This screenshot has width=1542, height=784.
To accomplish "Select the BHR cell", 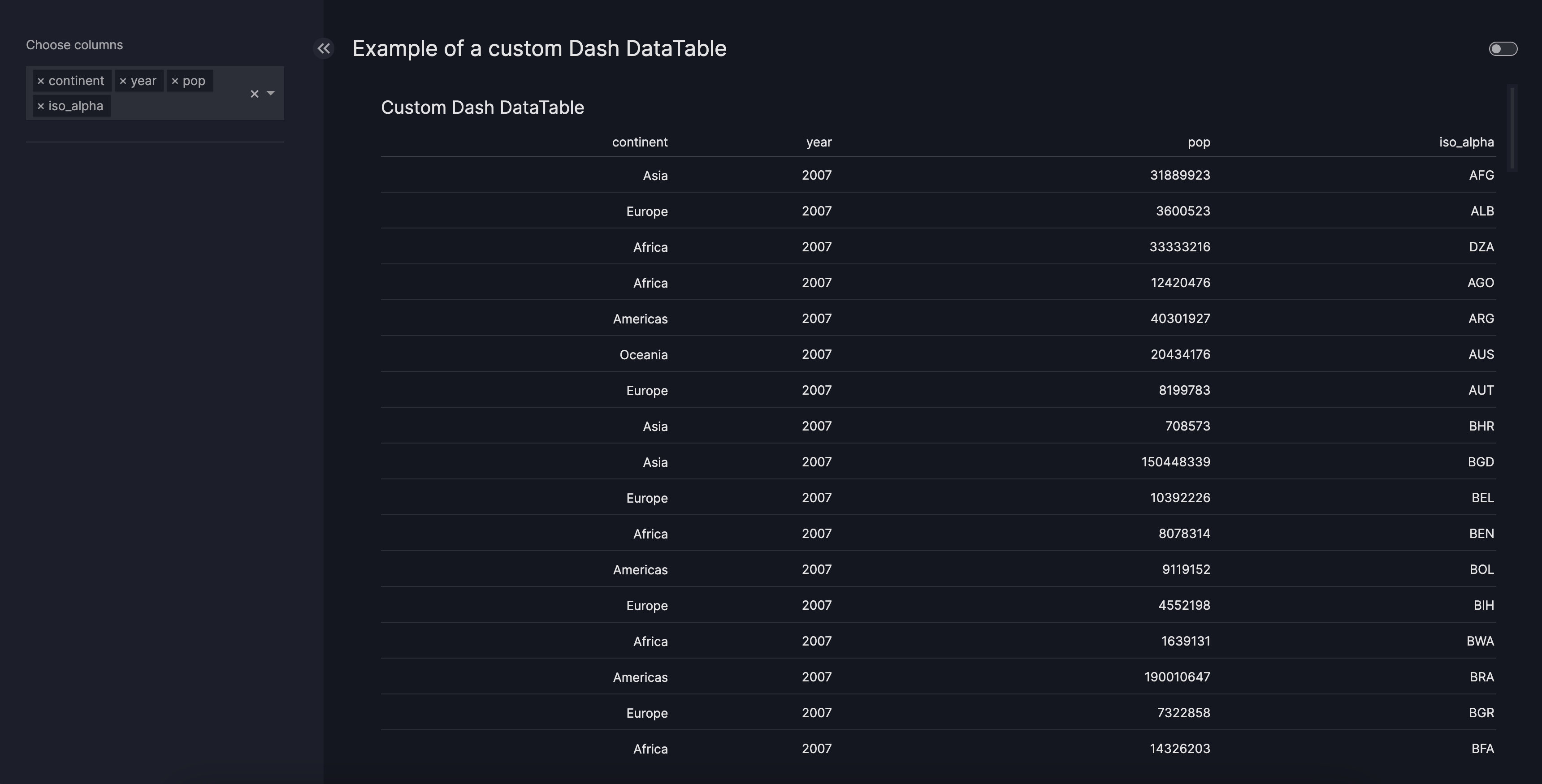I will click(1481, 426).
